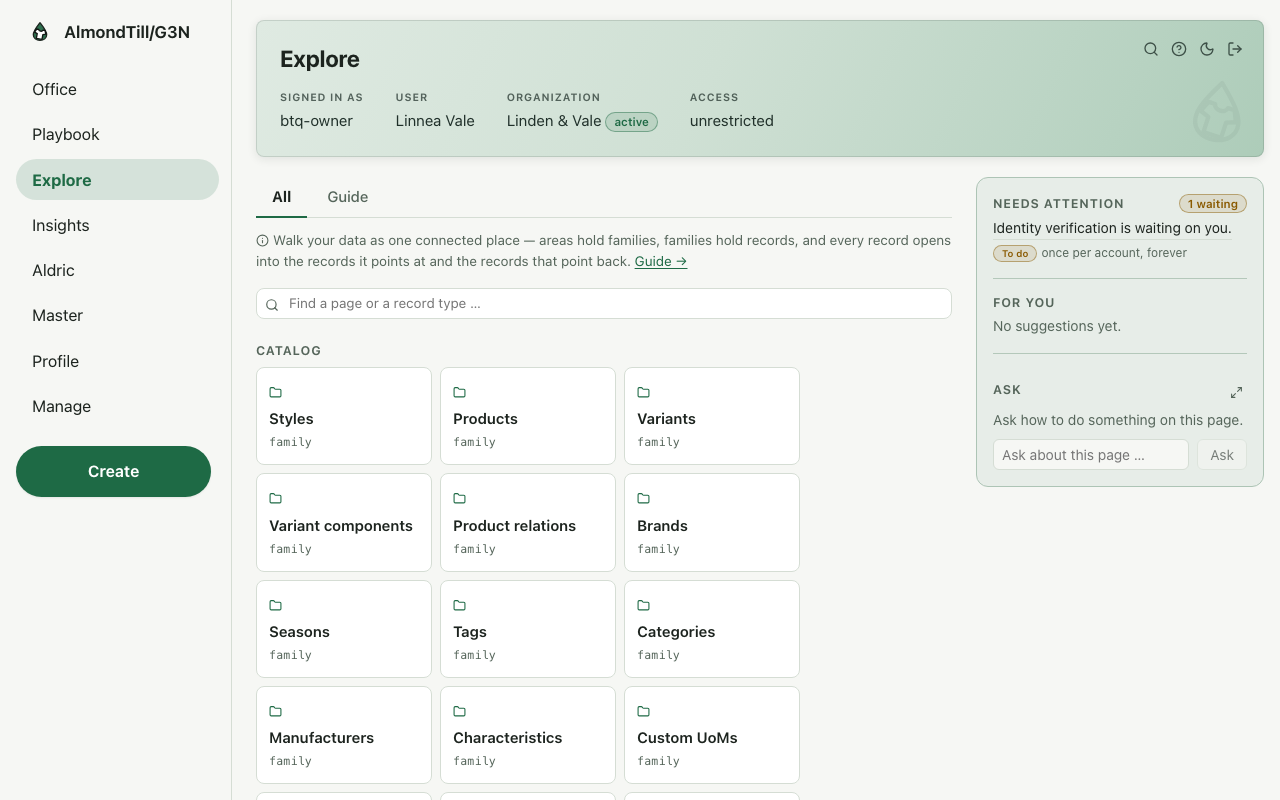Click the Find a page search field
1280x800 pixels.
[x=604, y=304]
